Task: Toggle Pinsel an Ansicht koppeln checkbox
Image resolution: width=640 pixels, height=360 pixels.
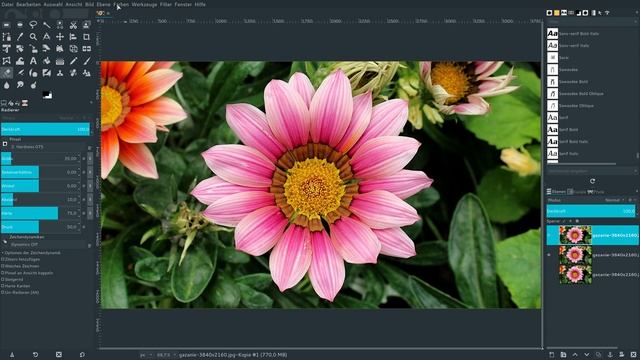Action: (2, 273)
